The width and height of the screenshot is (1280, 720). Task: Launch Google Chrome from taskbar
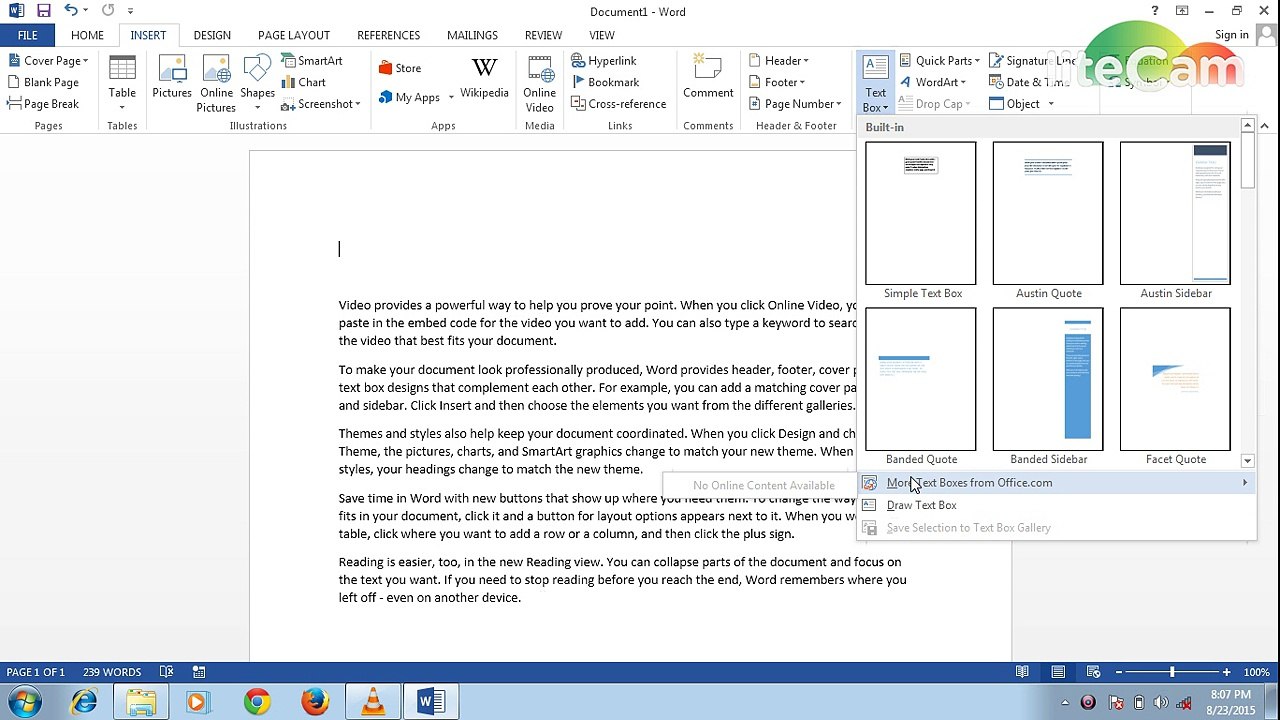click(x=257, y=702)
